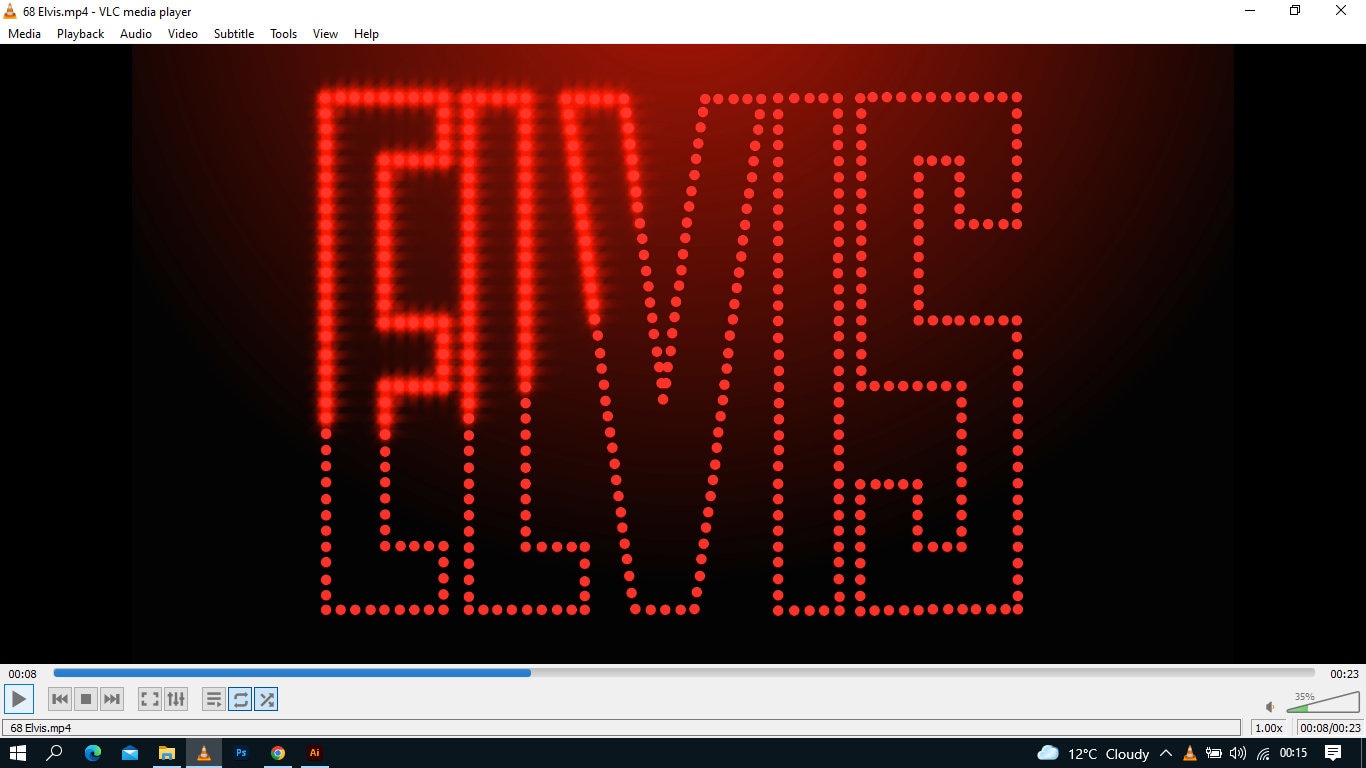Select VLC taskbar icon
Viewport: 1366px width, 768px height.
[204, 753]
